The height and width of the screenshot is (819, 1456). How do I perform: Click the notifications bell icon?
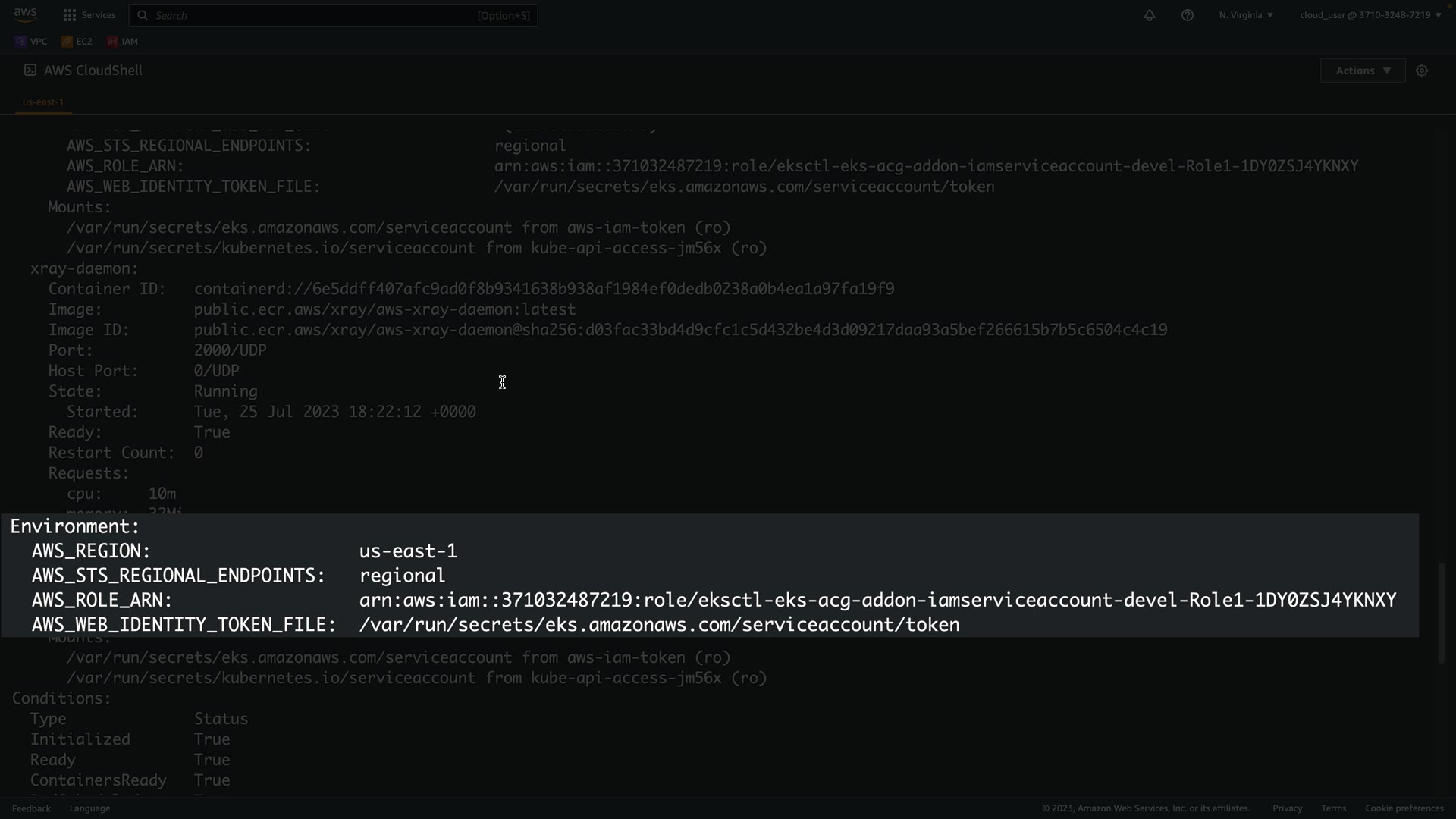(x=1150, y=15)
